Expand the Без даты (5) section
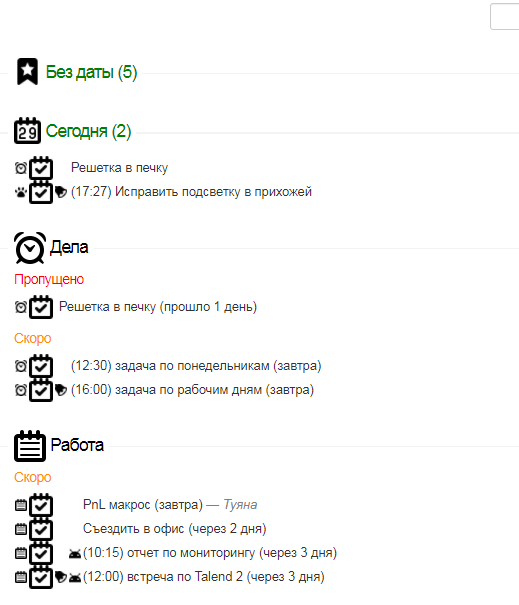 point(91,72)
